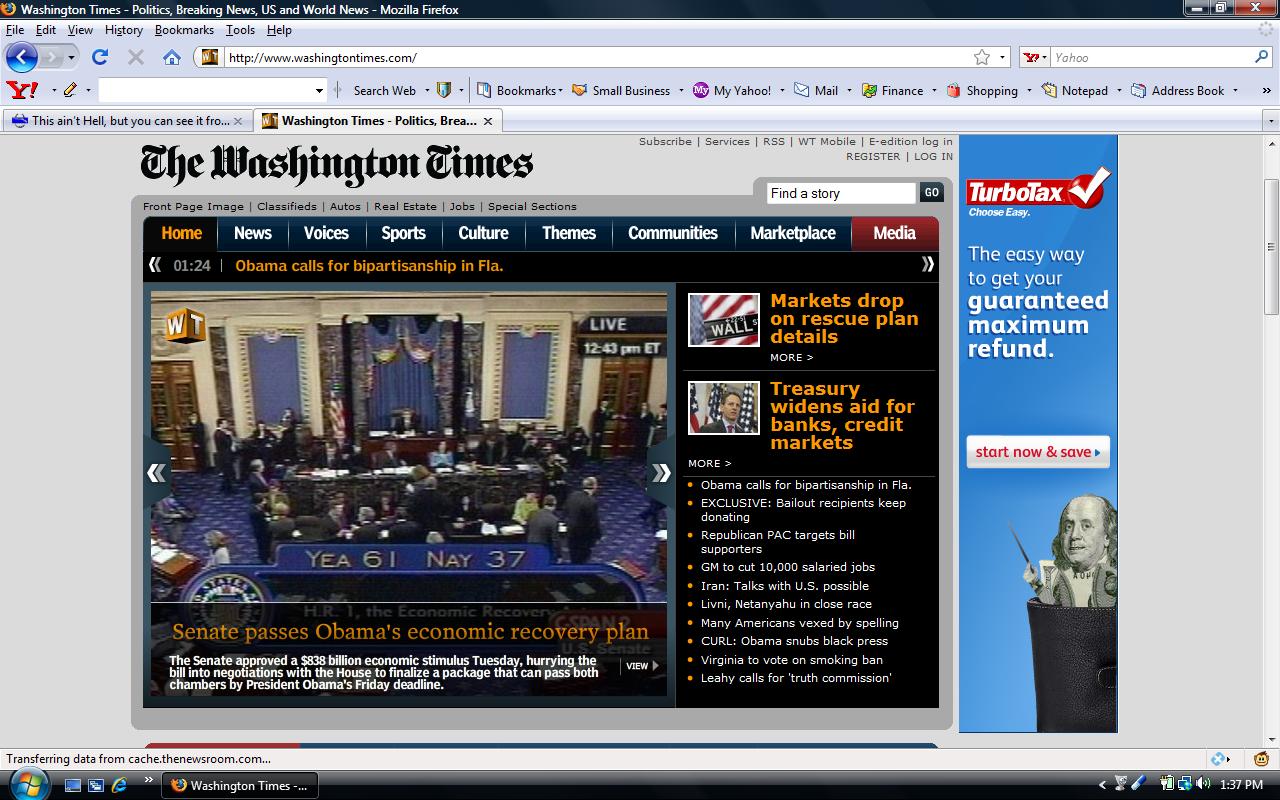Viewport: 1280px width, 800px height.
Task: Go to the browser home page icon
Action: click(170, 58)
